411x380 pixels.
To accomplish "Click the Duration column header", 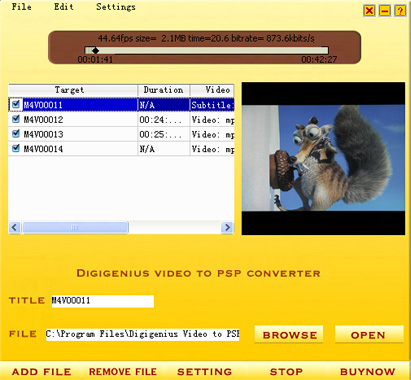I will [x=163, y=90].
